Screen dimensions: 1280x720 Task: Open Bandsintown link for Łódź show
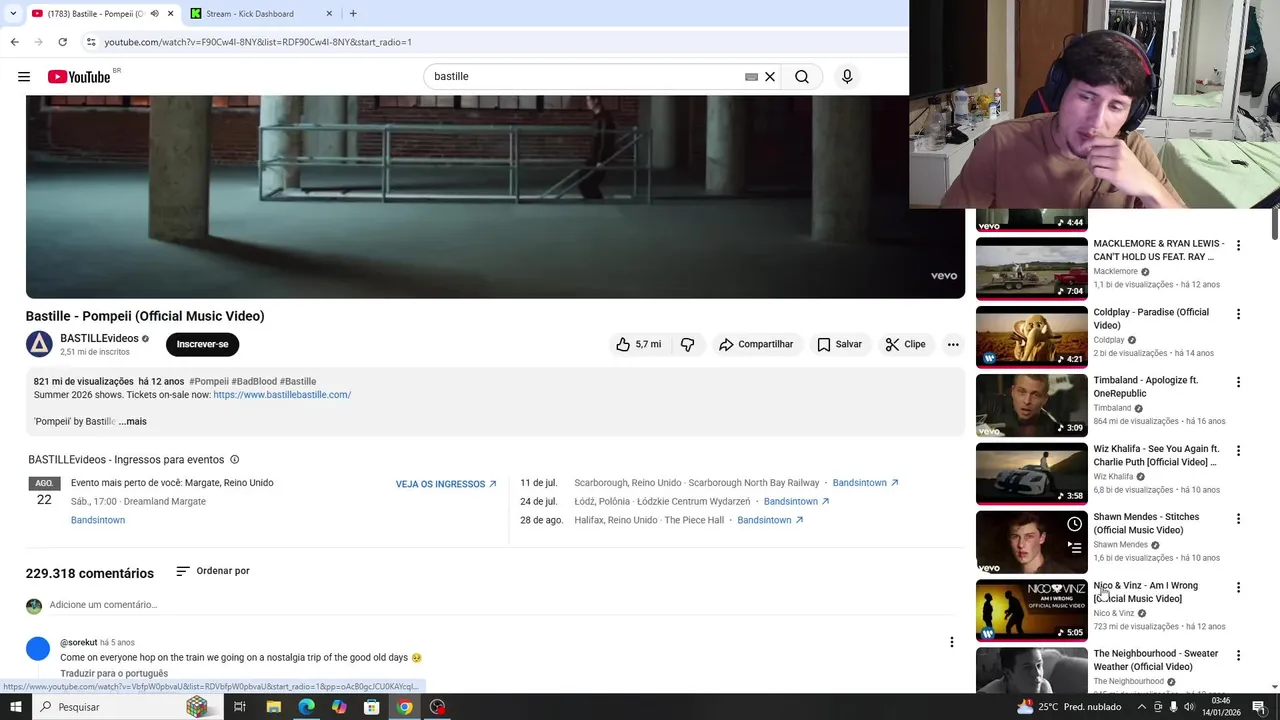tap(796, 501)
